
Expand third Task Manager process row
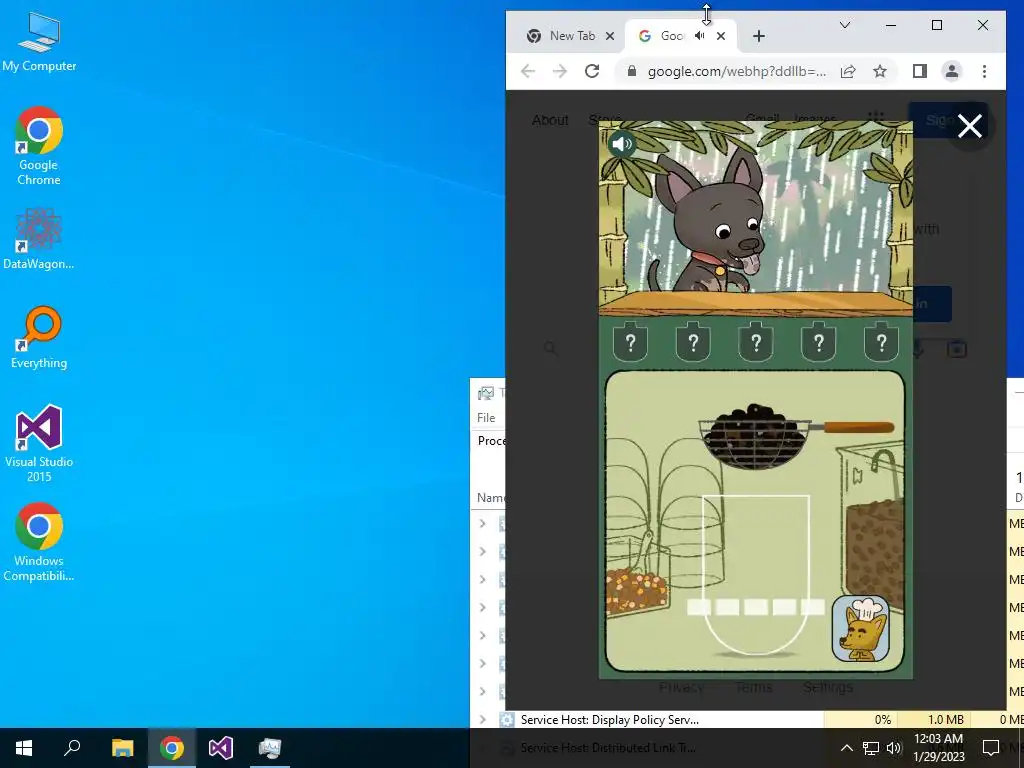(483, 580)
